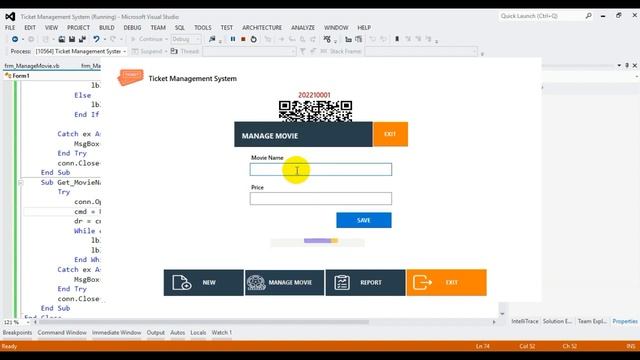Click the bookmark icon in toolbar
This screenshot has width=640, height=360.
click(397, 39)
